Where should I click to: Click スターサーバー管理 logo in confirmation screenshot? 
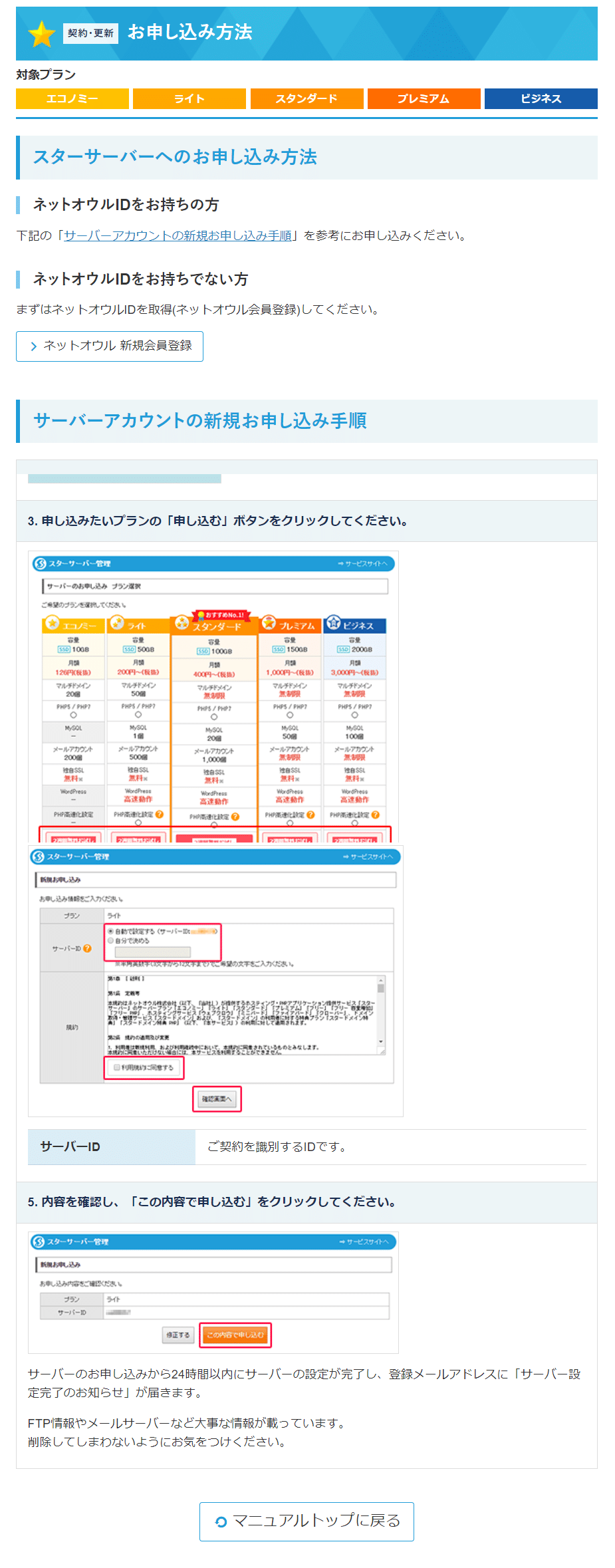71,1241
